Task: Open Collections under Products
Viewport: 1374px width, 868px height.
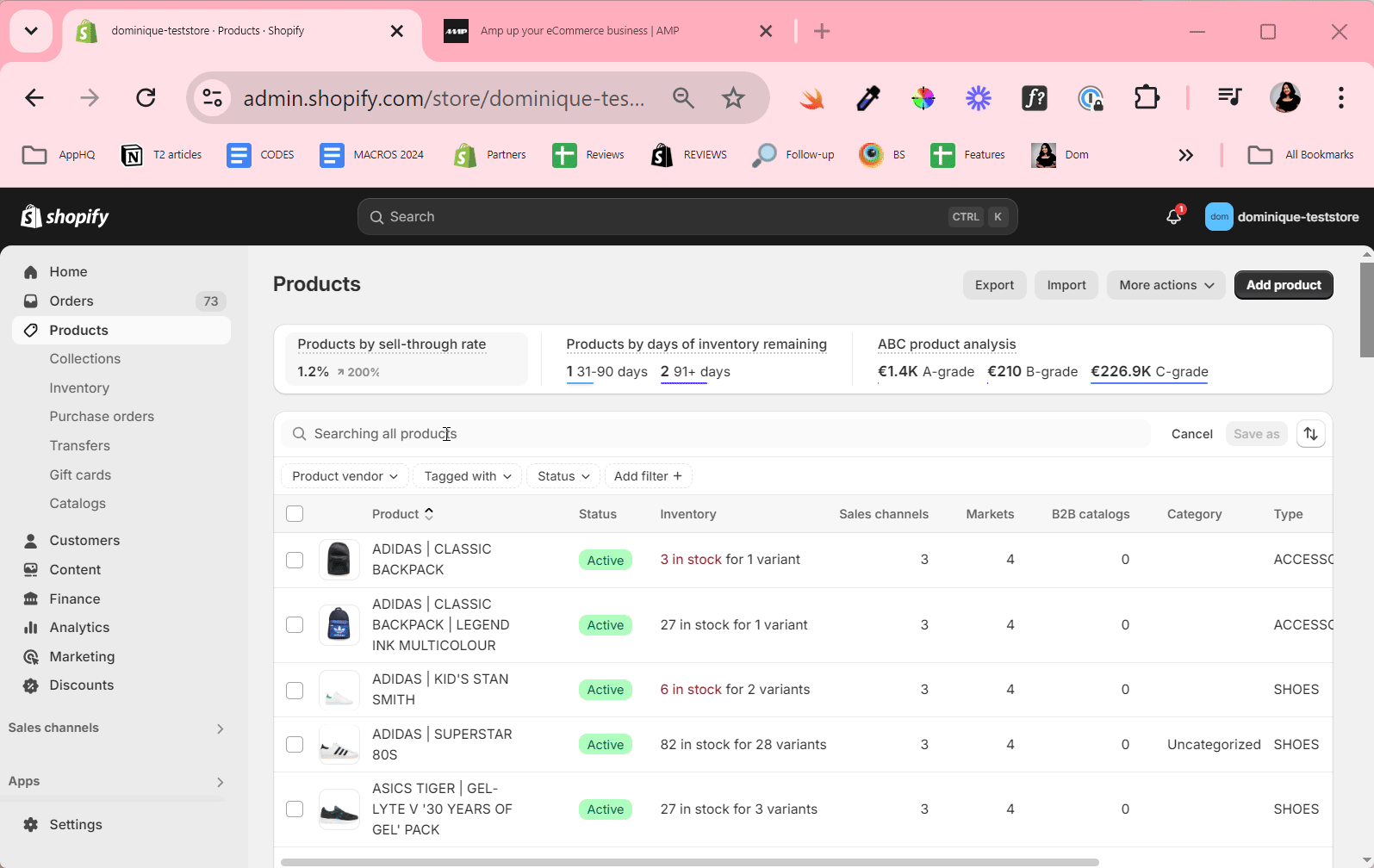Action: (x=85, y=359)
